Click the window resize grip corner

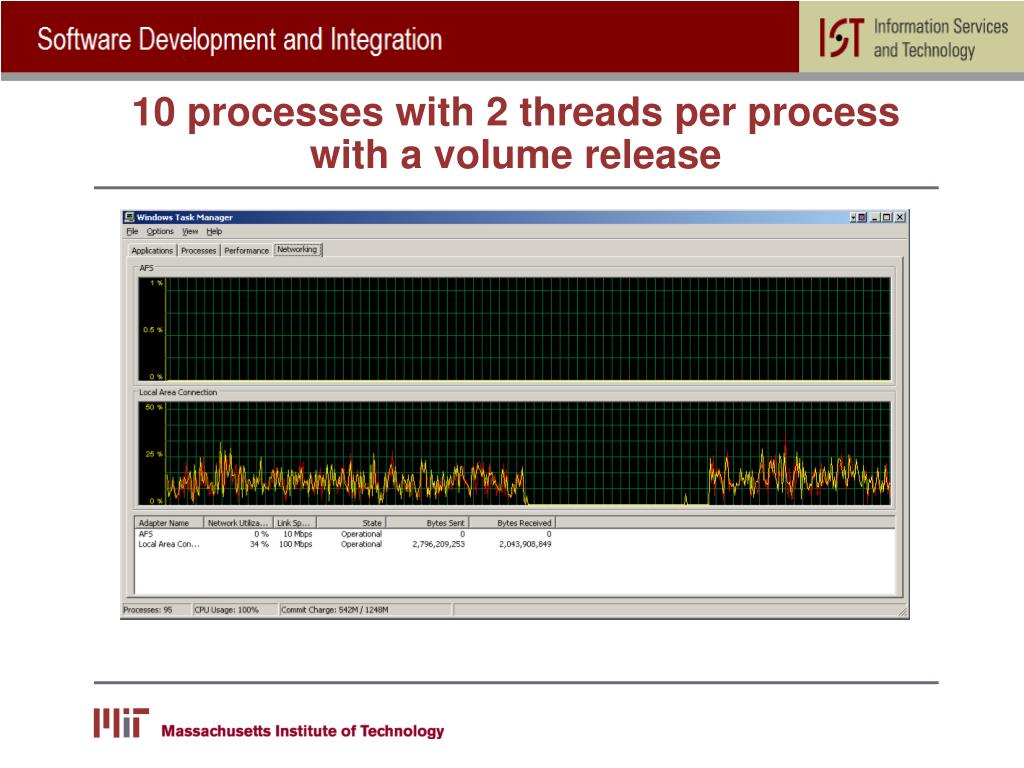coord(903,612)
